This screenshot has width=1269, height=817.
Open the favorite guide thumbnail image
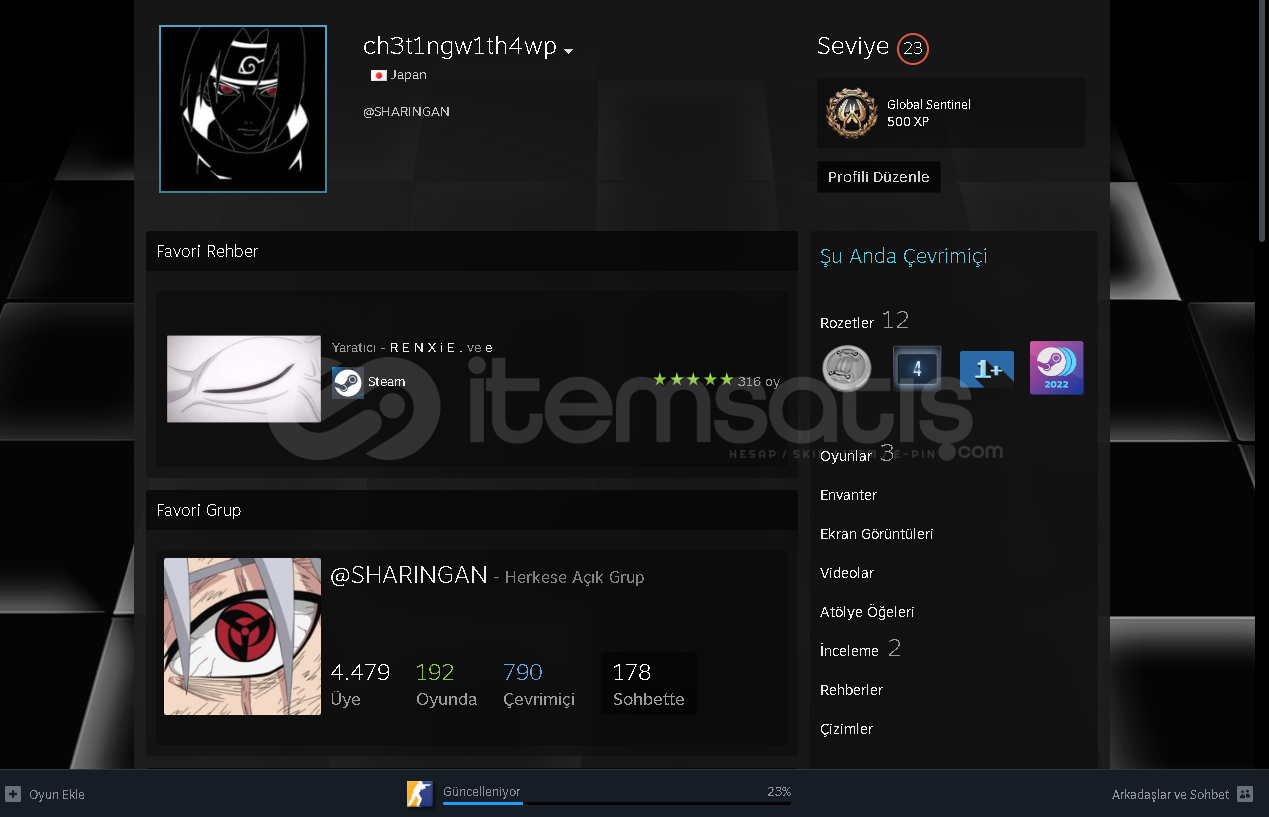pyautogui.click(x=244, y=379)
